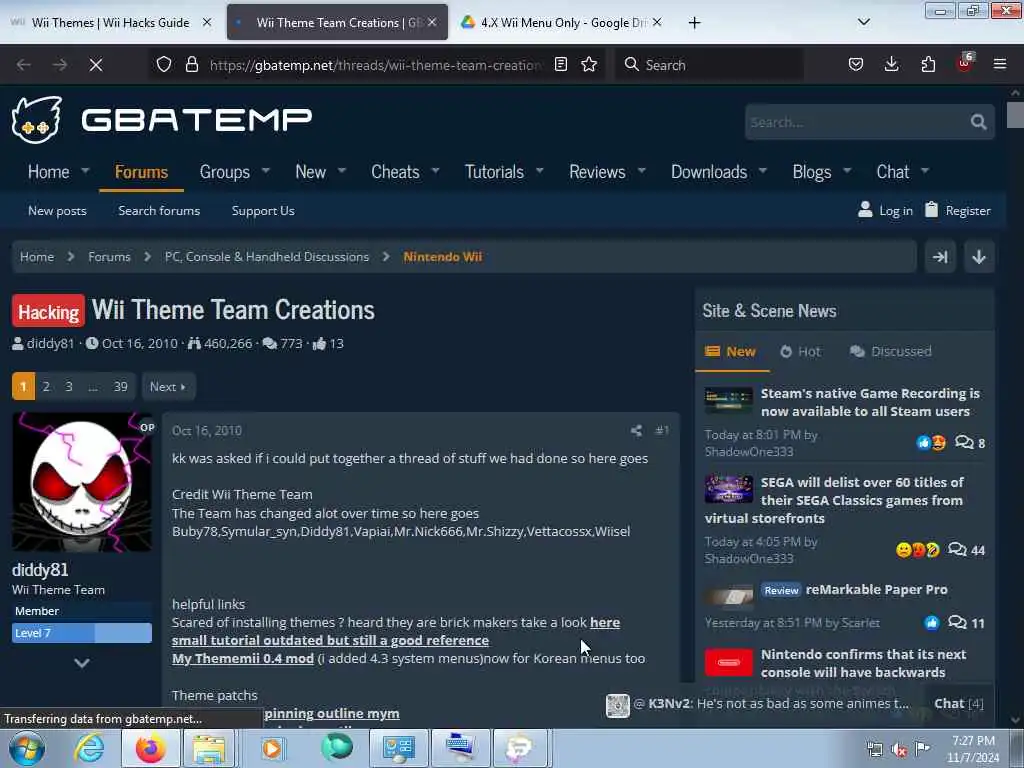Go to Next page of thread
1024x768 pixels.
(x=168, y=387)
